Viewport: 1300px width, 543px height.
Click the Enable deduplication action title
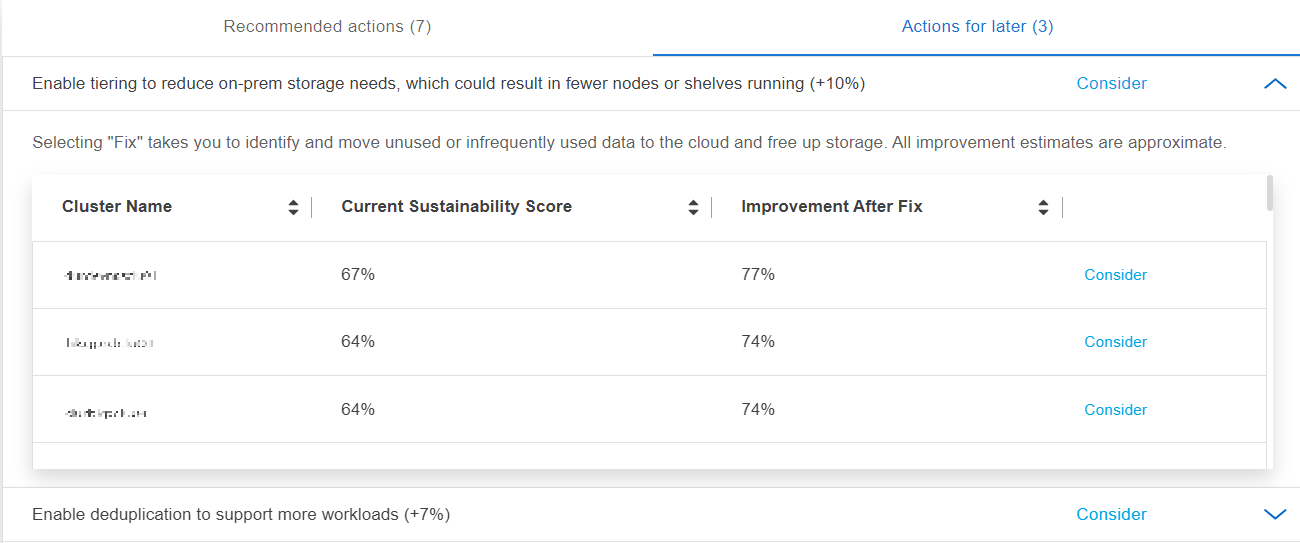[241, 514]
